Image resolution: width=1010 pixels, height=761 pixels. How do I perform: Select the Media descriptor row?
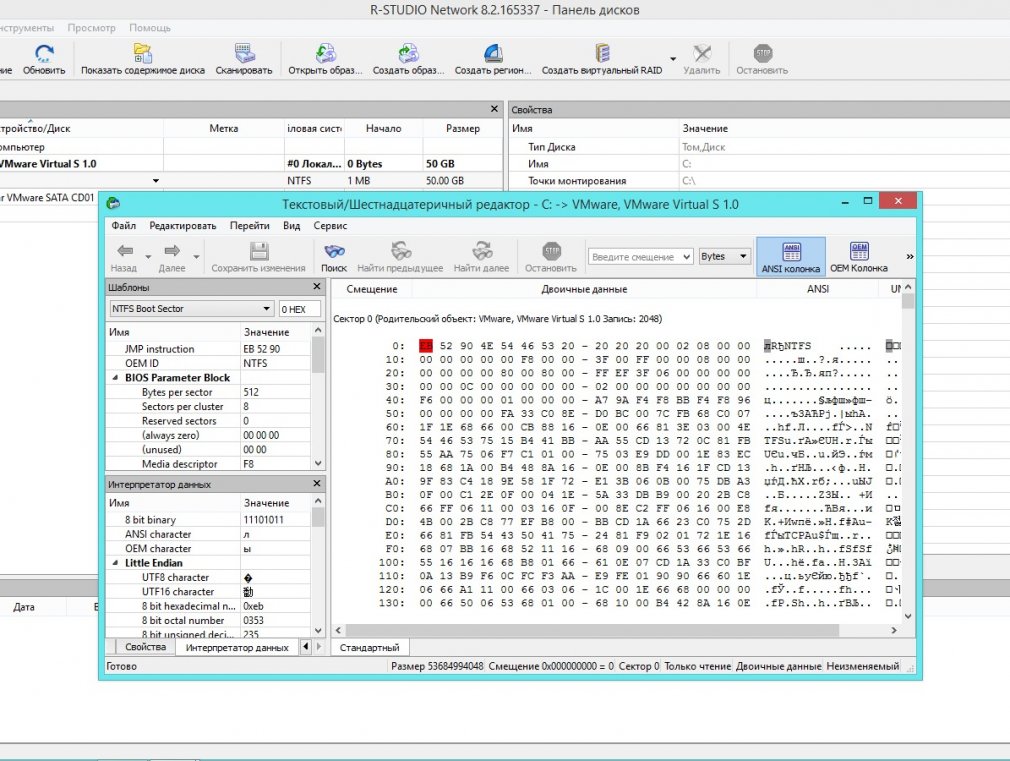point(209,464)
